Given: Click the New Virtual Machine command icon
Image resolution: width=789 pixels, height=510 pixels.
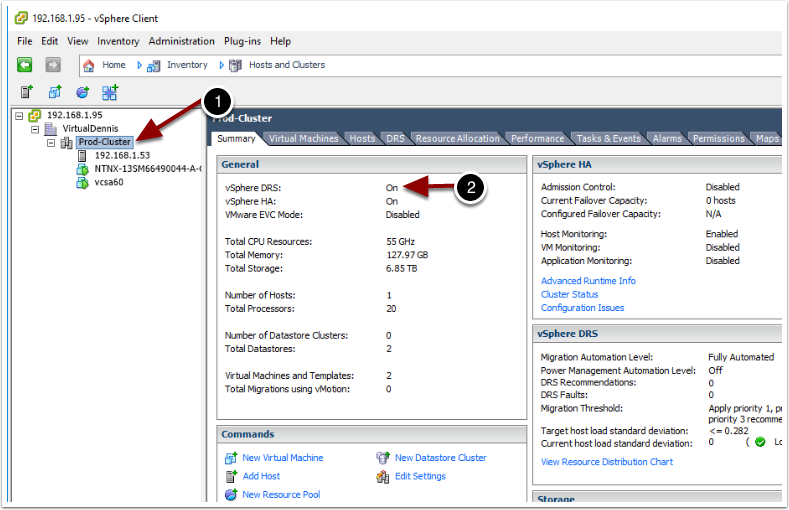Looking at the screenshot, I should 231,458.
